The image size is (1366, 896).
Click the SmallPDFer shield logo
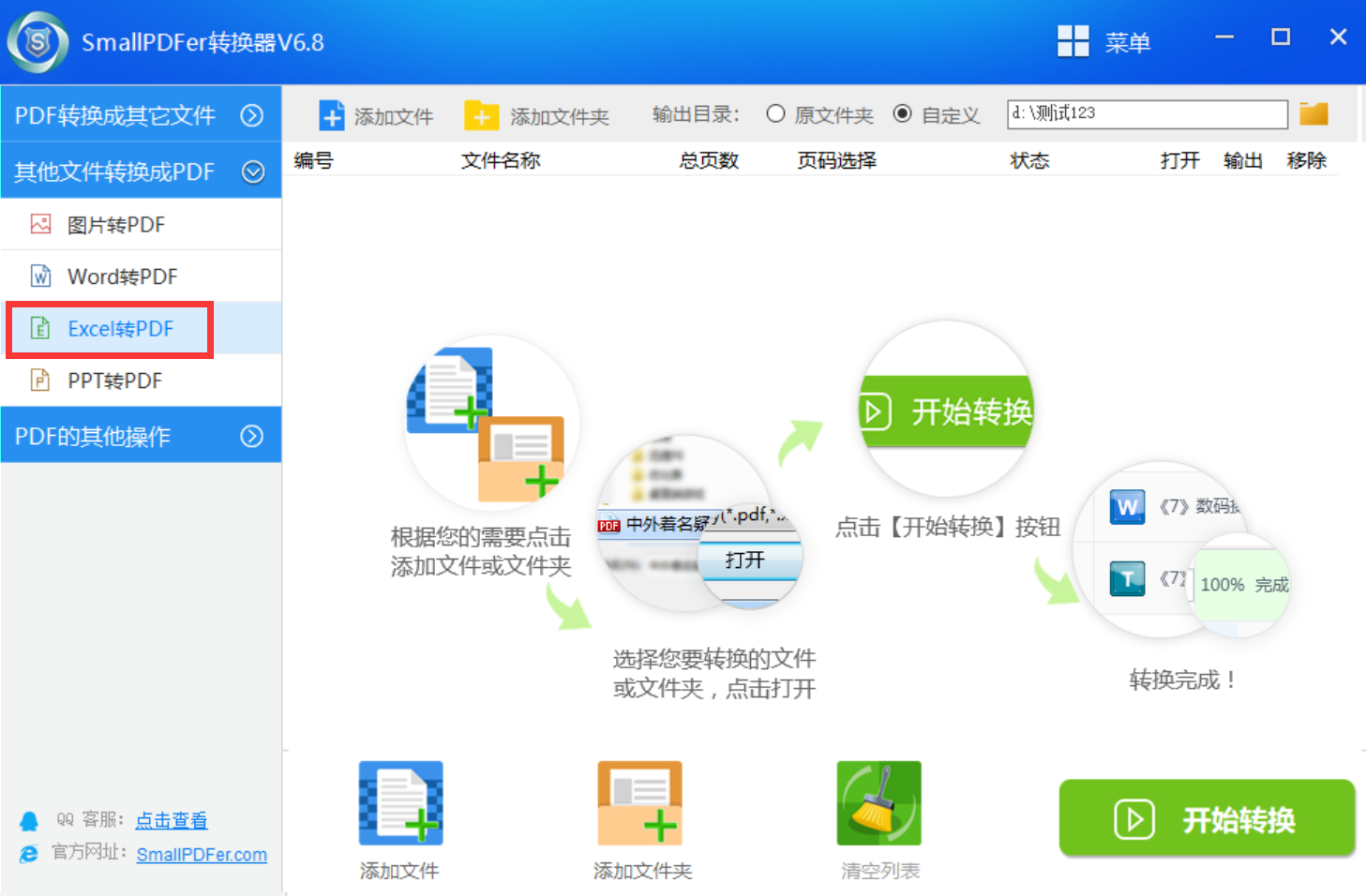point(38,42)
